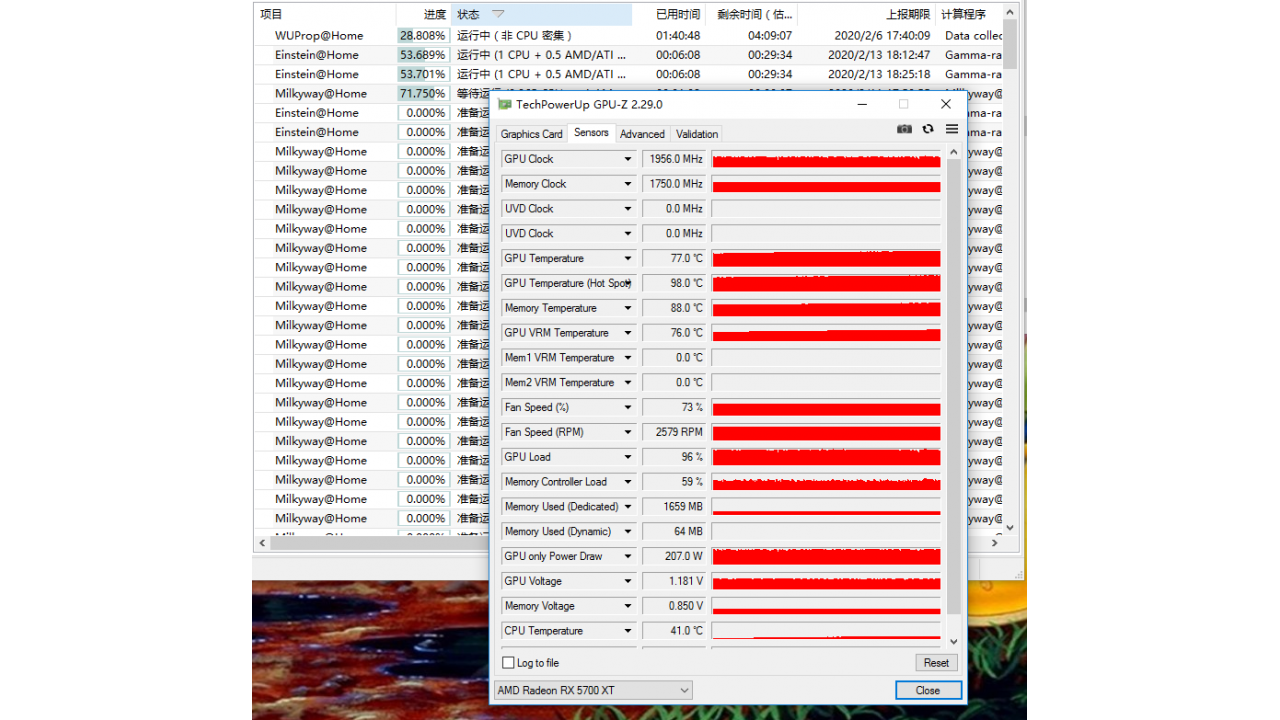Select the Milkyway@Home row at 71.750%

[628, 93]
